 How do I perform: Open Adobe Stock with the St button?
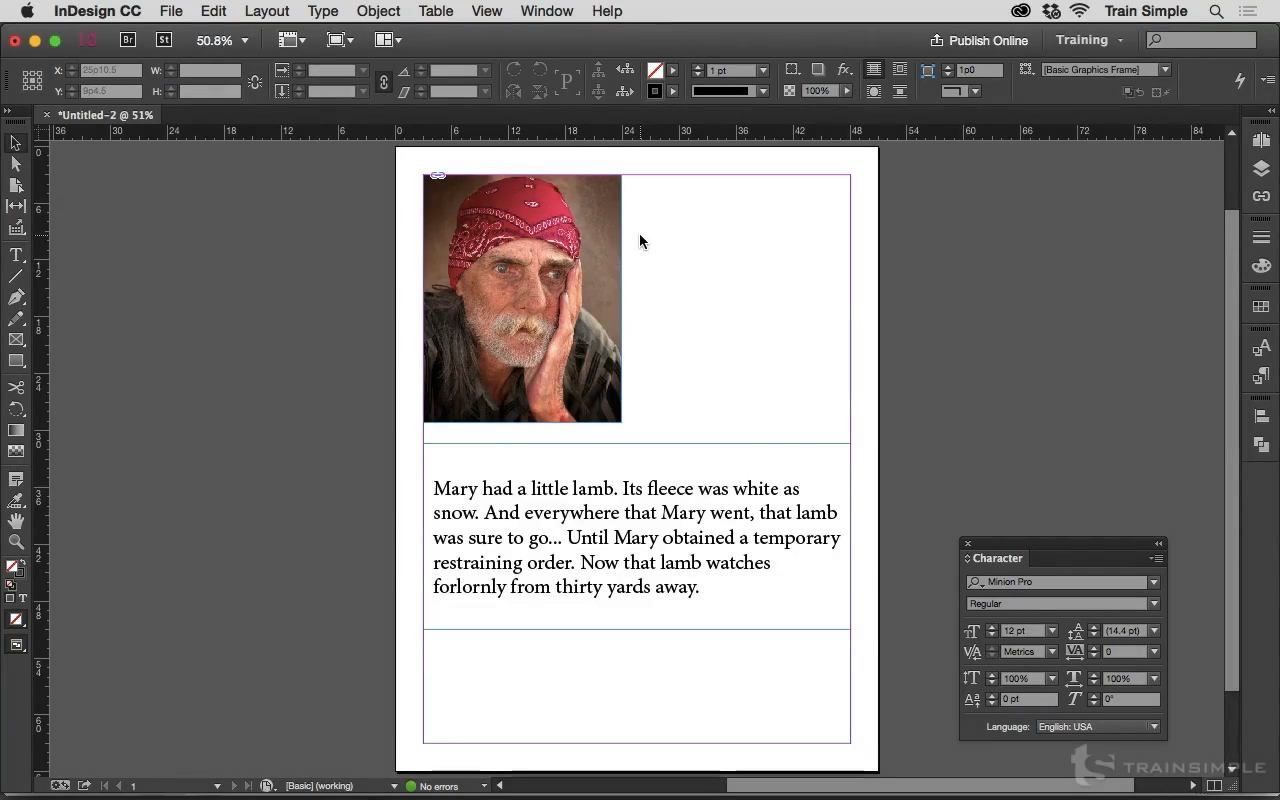click(163, 40)
